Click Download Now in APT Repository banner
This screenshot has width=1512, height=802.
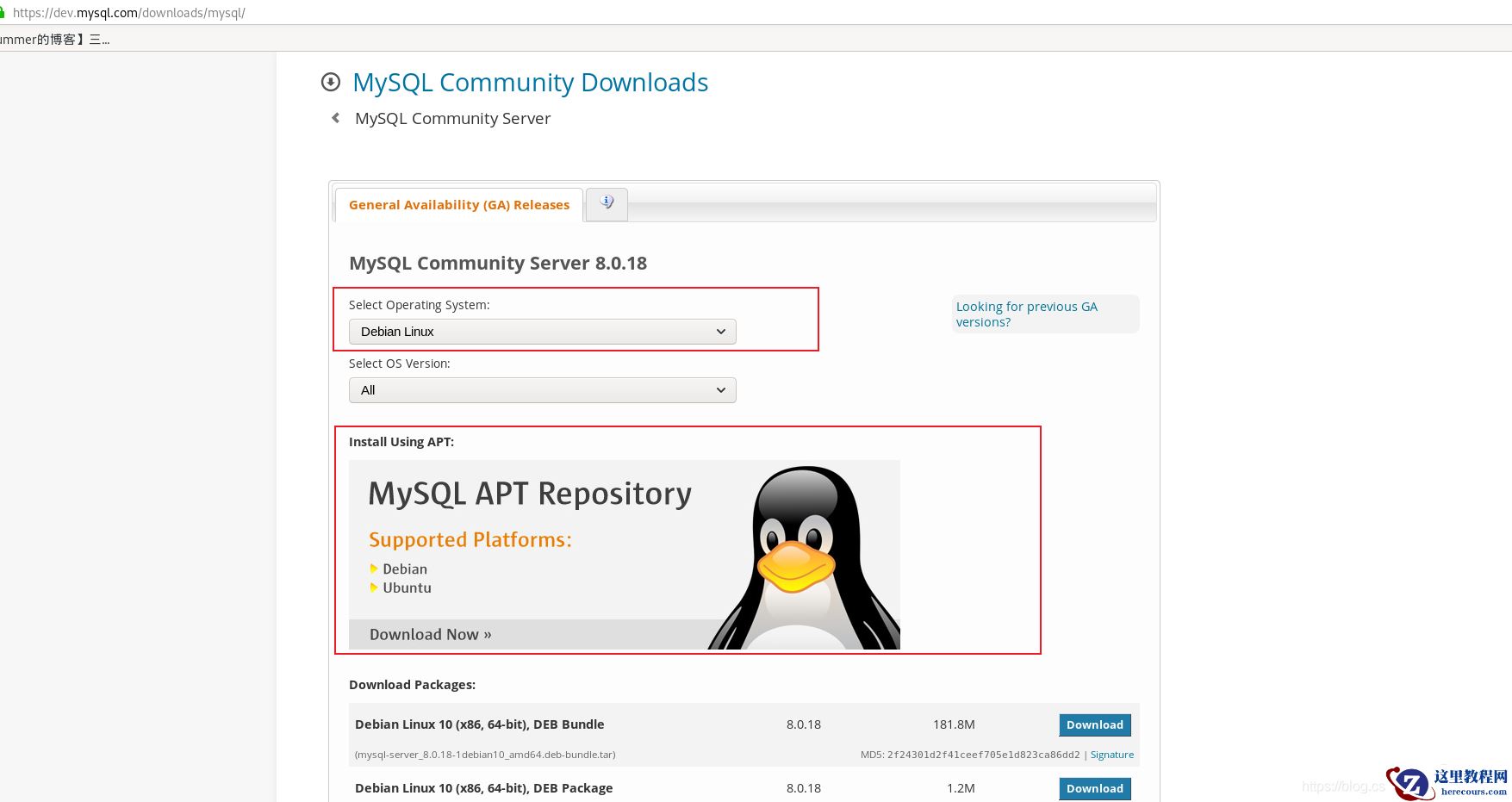[430, 635]
